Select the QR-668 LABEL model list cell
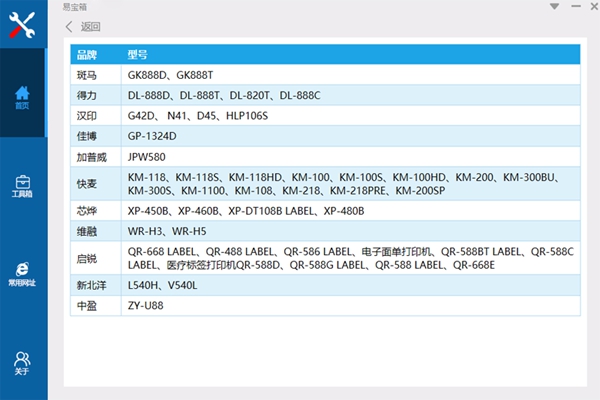600x400 pixels. click(x=351, y=258)
